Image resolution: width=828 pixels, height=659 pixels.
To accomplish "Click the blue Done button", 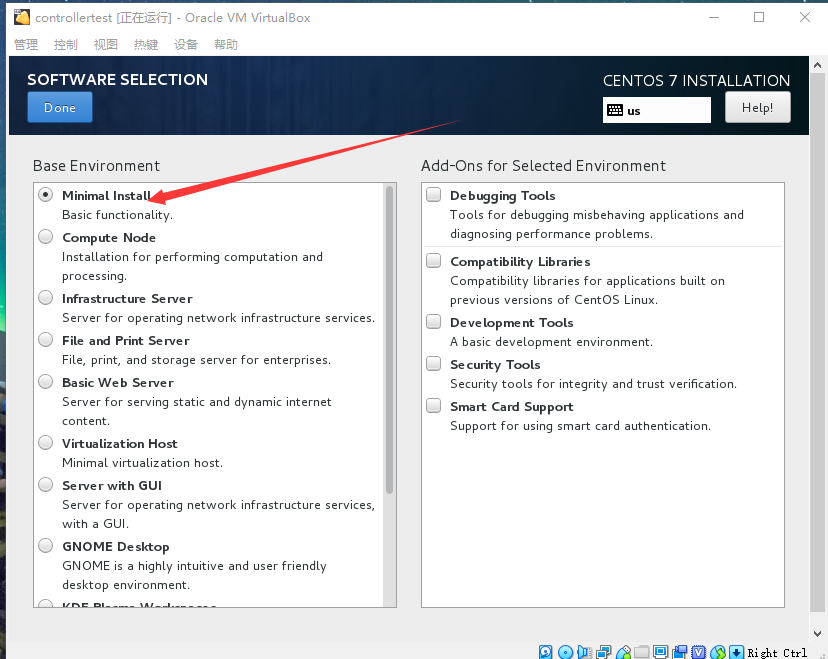I will pyautogui.click(x=60, y=107).
